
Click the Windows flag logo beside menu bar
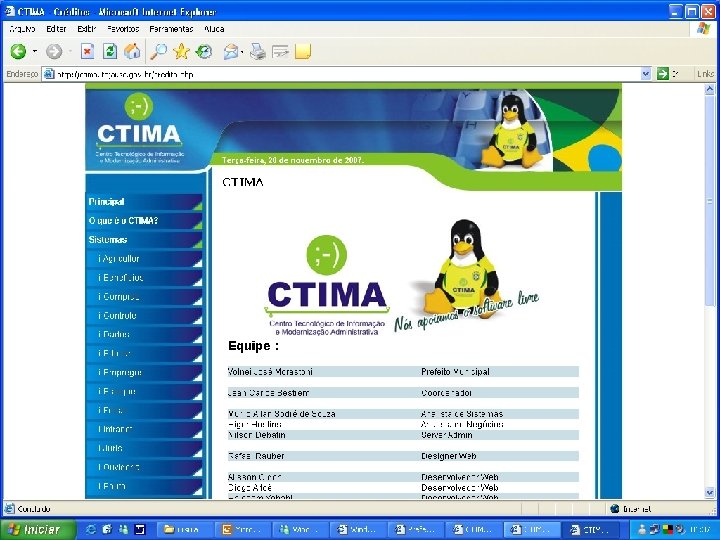(703, 29)
